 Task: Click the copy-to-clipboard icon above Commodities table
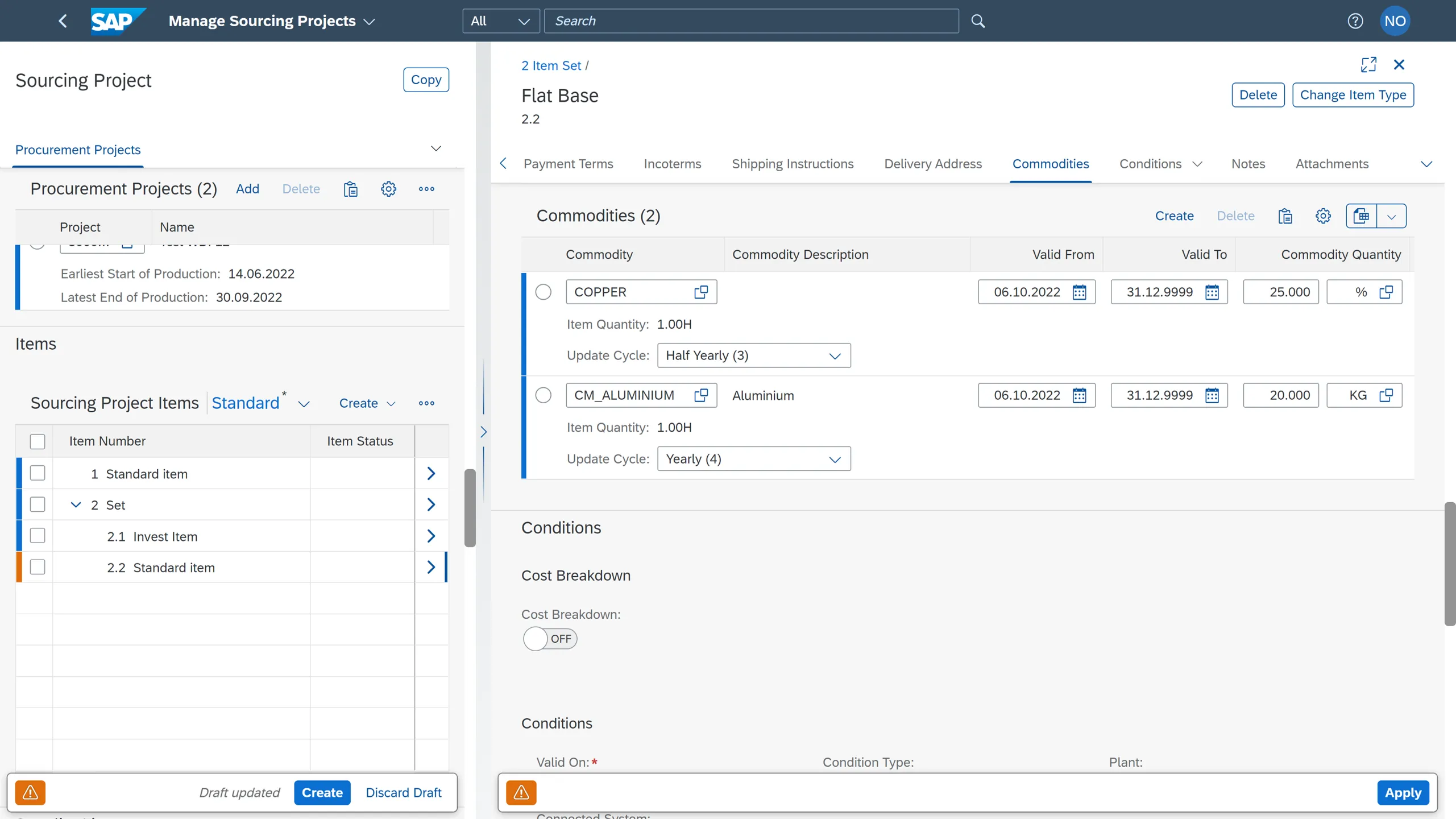[x=1285, y=216]
